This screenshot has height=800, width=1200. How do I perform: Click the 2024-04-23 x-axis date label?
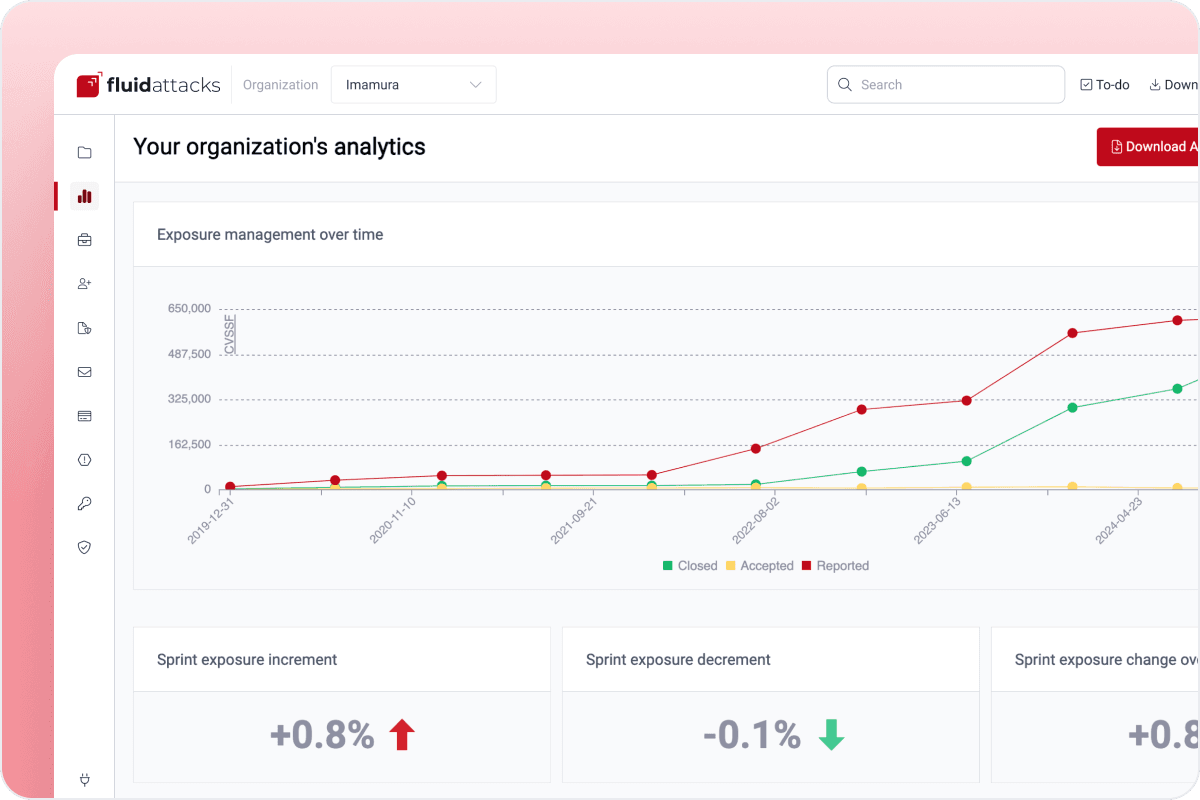pos(1118,521)
